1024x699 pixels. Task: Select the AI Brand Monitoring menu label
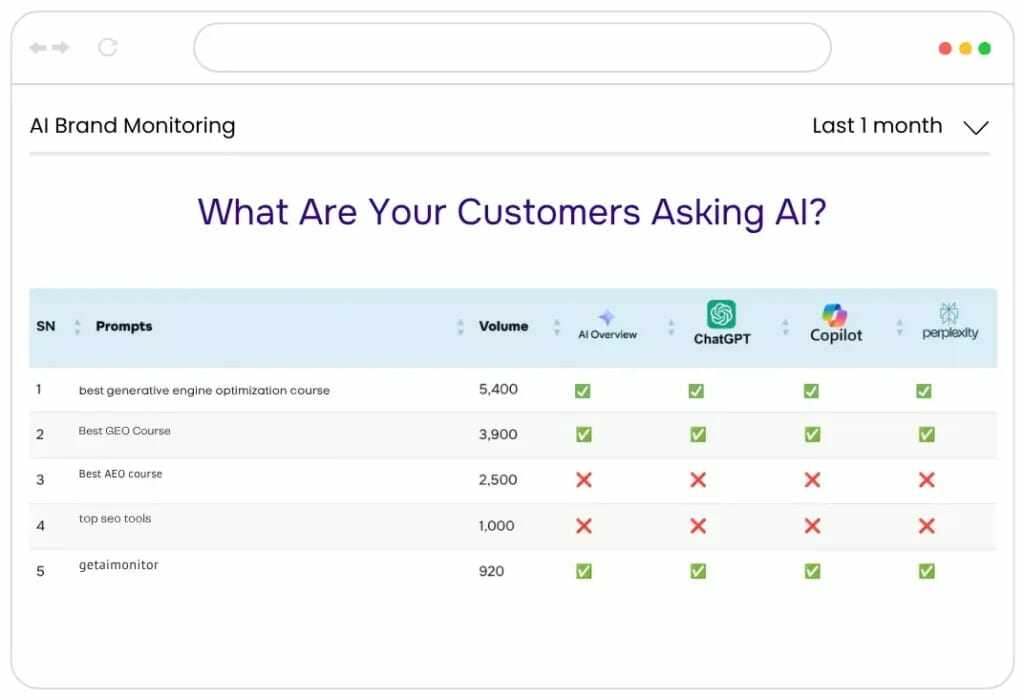131,126
